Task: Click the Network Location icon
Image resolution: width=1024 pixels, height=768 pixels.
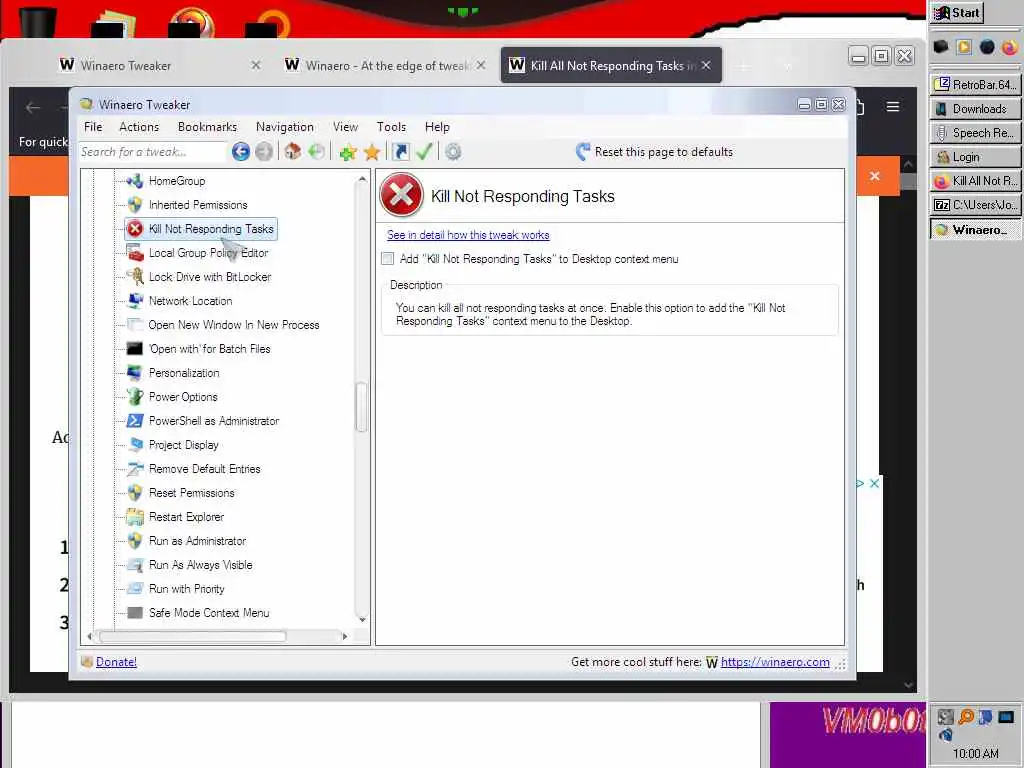Action: click(135, 300)
